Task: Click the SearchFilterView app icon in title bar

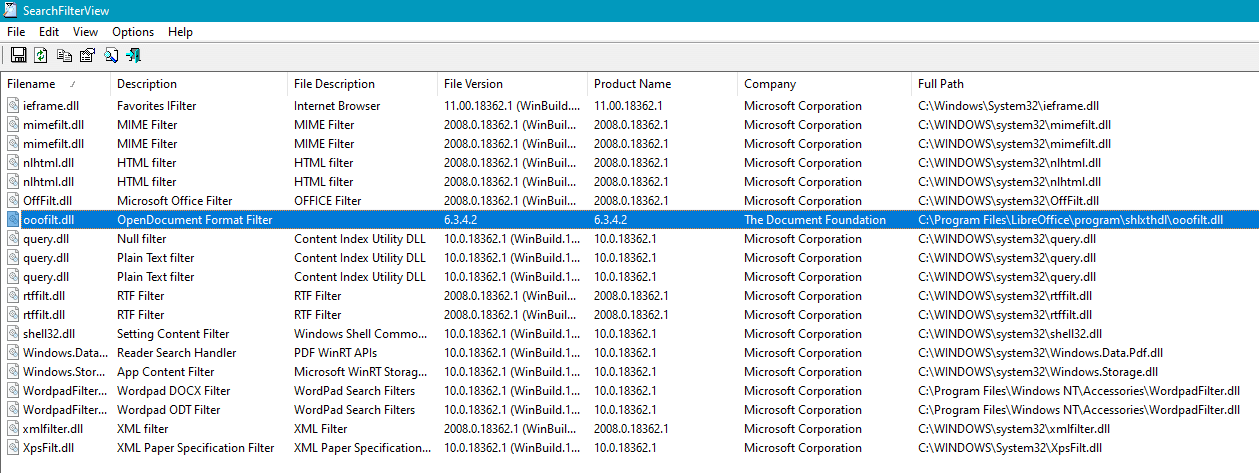Action: (11, 10)
